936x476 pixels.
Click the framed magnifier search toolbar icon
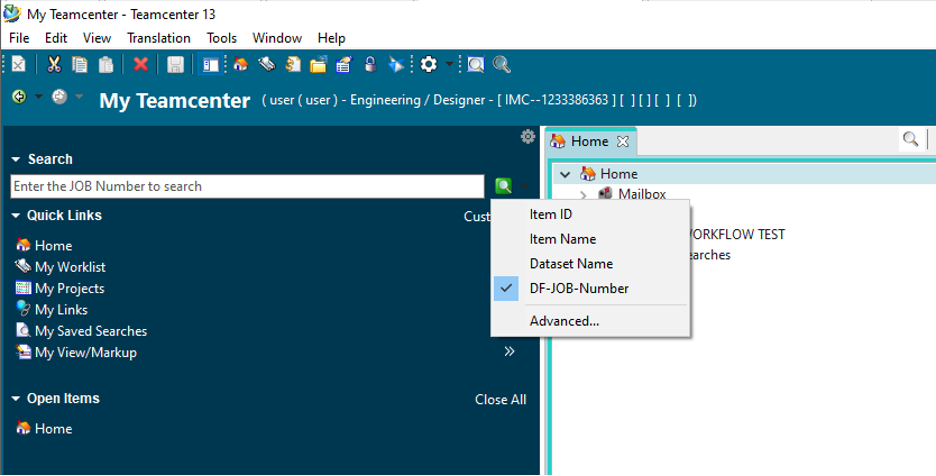coord(476,65)
